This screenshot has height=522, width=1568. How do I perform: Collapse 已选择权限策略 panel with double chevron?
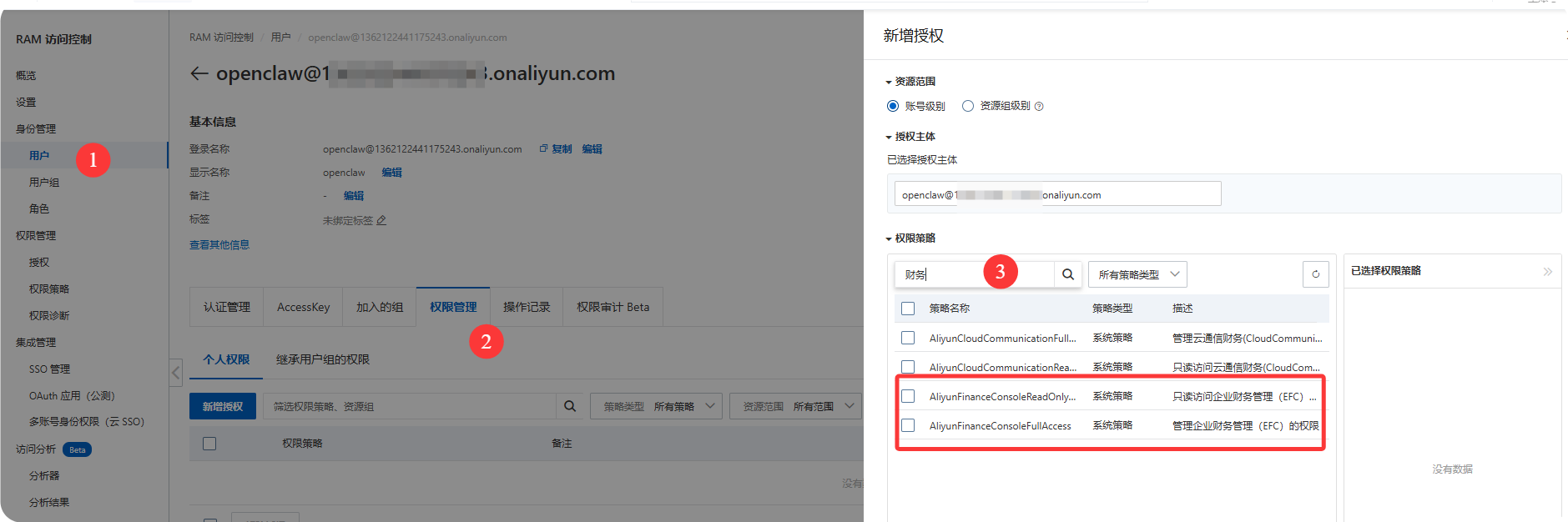[1547, 272]
